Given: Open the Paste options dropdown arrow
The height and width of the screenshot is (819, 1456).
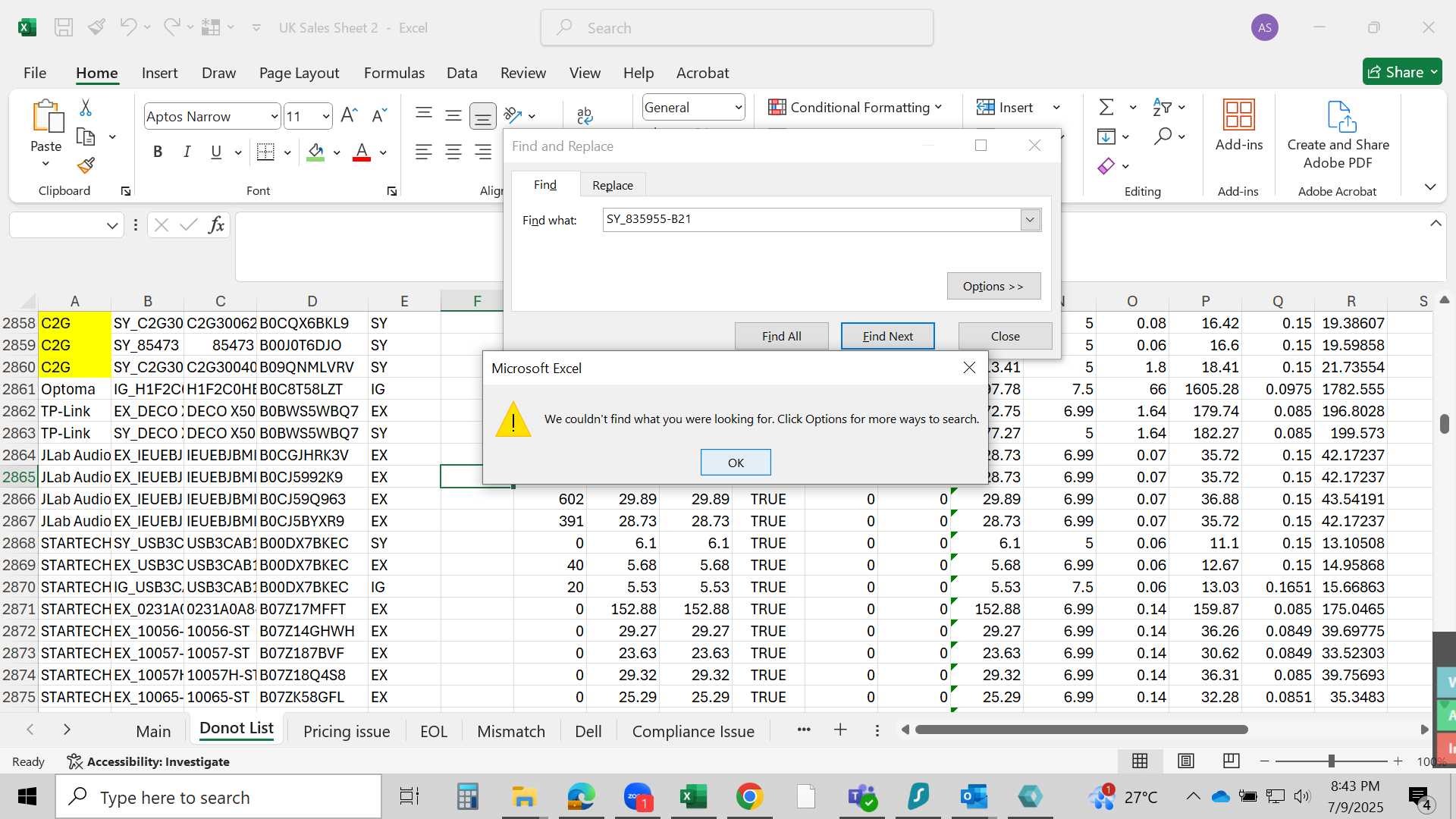Looking at the screenshot, I should 45,164.
